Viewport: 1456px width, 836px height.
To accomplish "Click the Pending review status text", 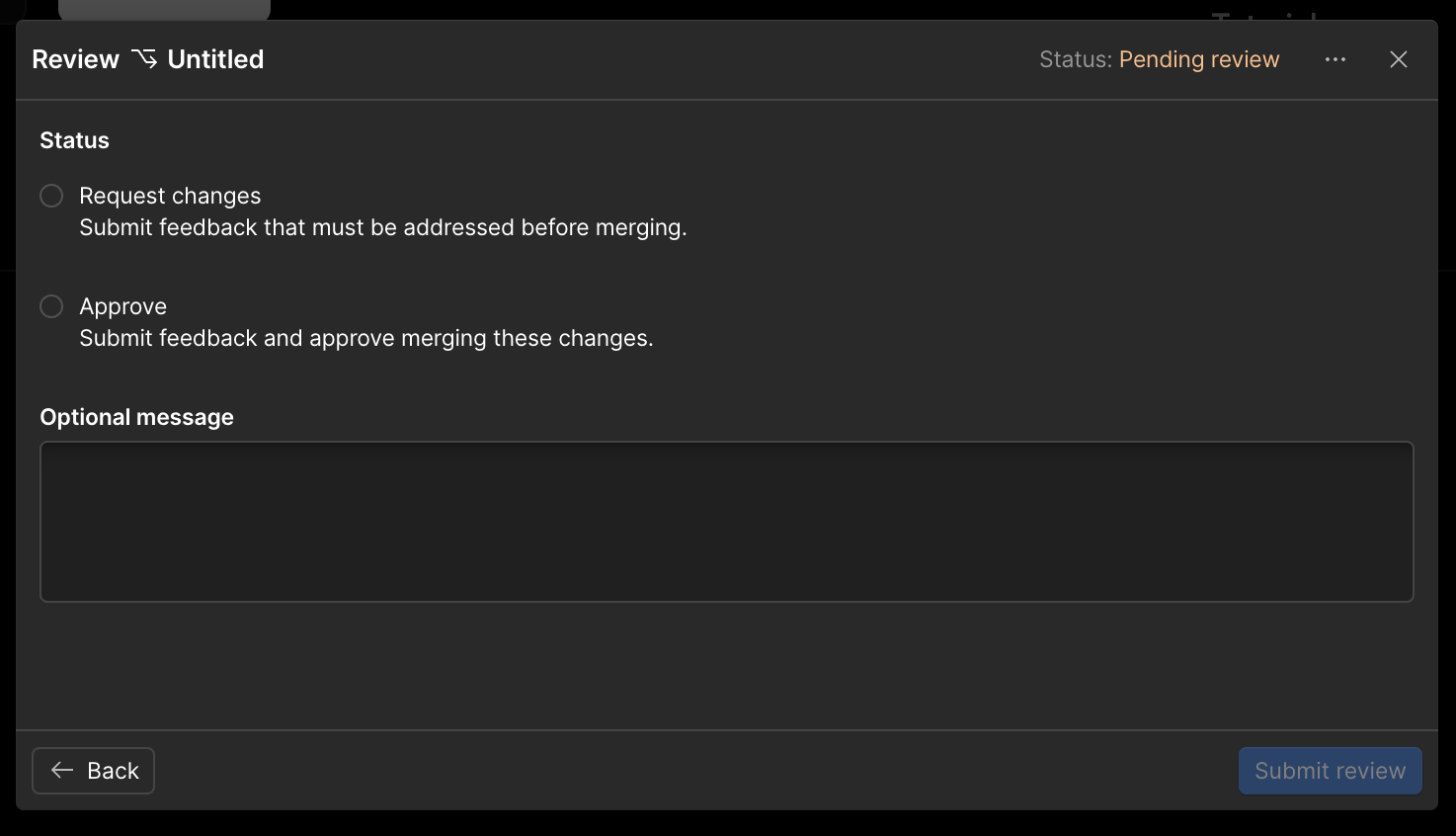I will point(1198,59).
